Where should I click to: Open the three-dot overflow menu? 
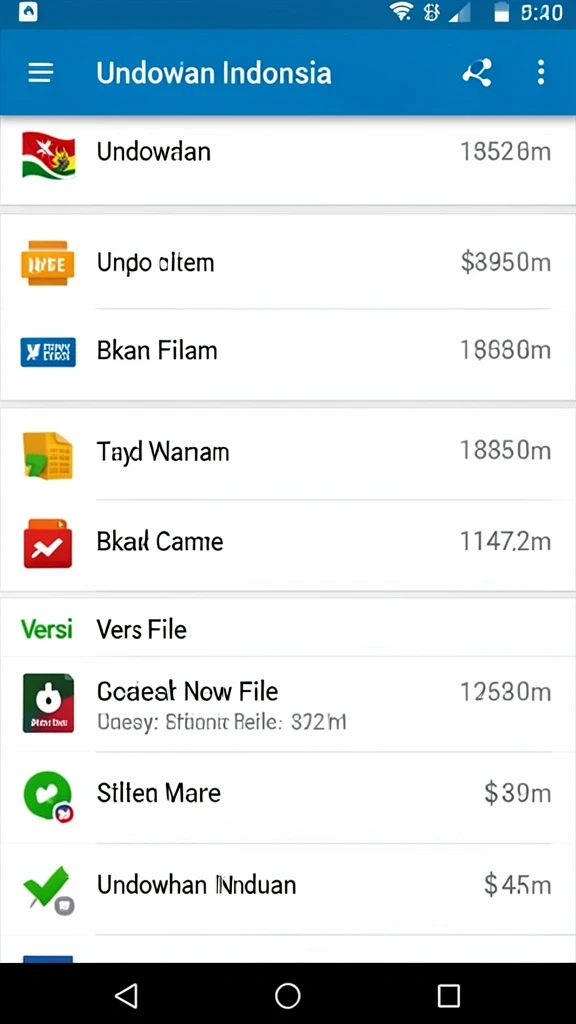pos(541,72)
